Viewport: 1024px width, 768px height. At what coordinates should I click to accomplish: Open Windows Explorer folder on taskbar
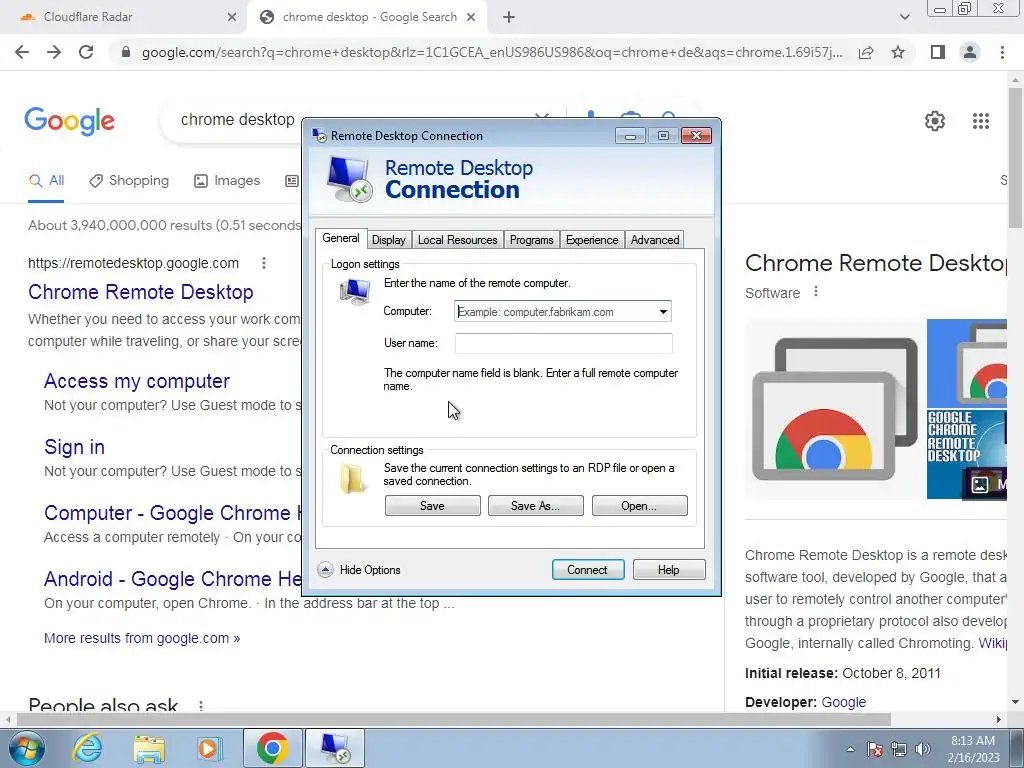[149, 748]
